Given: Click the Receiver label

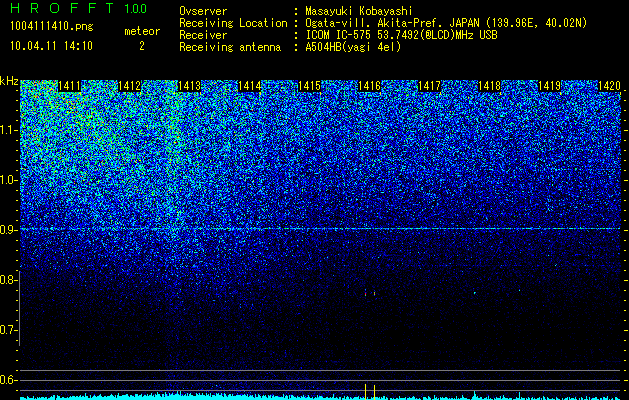Looking at the screenshot, I should tap(203, 35).
